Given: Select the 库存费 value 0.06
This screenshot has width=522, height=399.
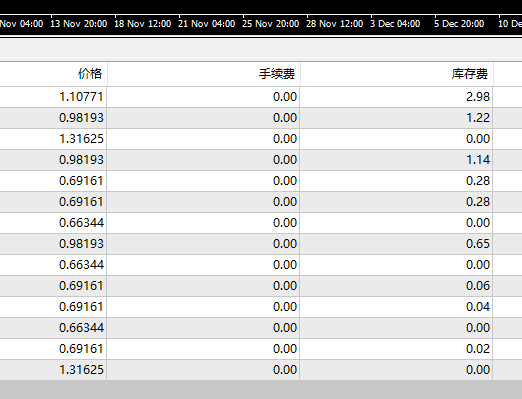Looking at the screenshot, I should pyautogui.click(x=478, y=286).
